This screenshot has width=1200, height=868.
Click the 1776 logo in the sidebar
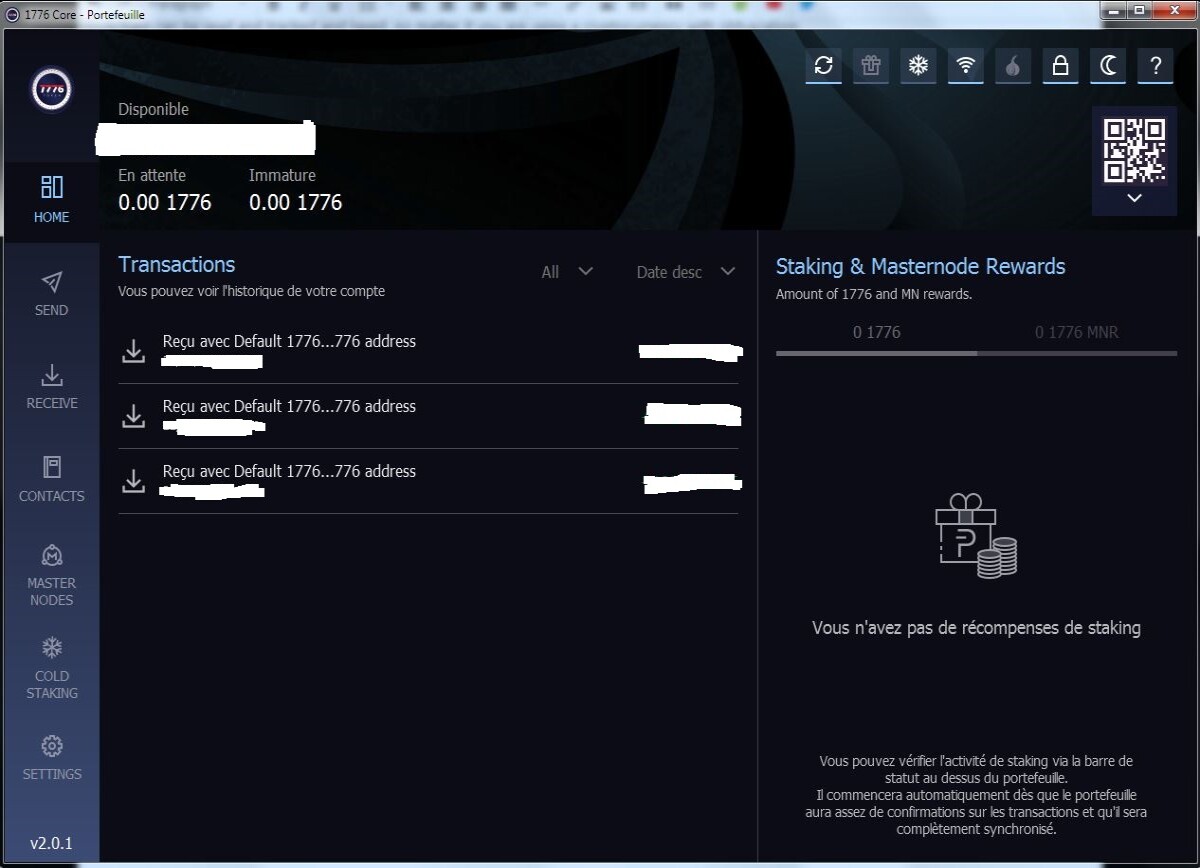[x=51, y=91]
